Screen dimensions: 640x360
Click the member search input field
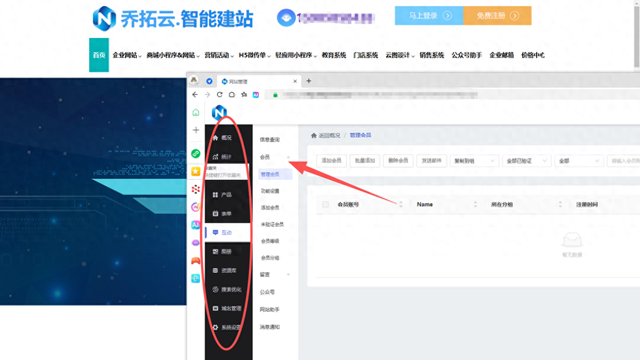pyautogui.click(x=624, y=161)
